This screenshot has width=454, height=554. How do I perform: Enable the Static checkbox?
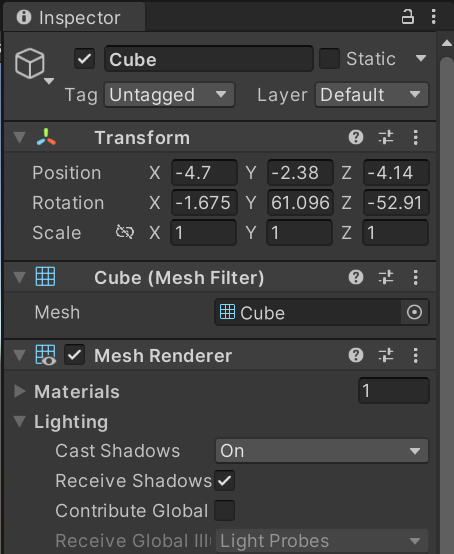point(329,59)
